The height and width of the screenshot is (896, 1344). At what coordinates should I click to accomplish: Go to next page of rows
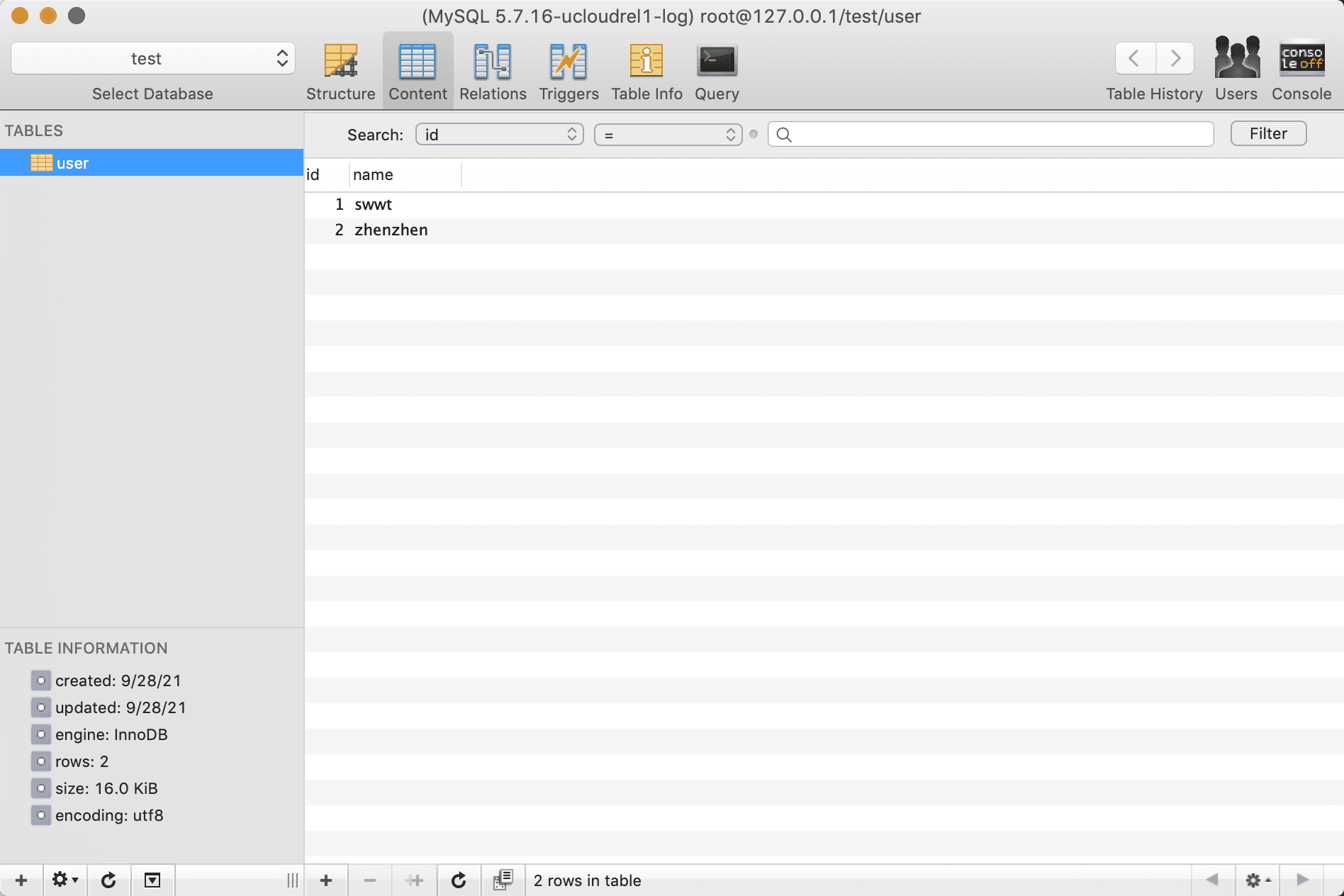[1303, 880]
